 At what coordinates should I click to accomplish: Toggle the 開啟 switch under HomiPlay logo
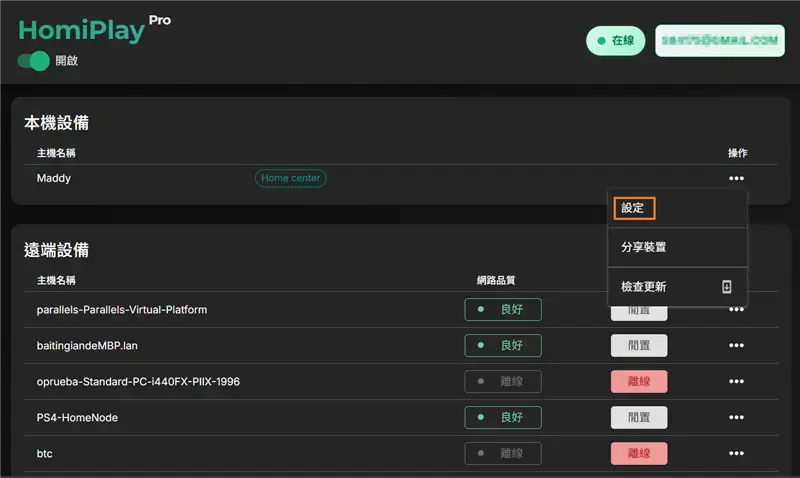[x=34, y=61]
